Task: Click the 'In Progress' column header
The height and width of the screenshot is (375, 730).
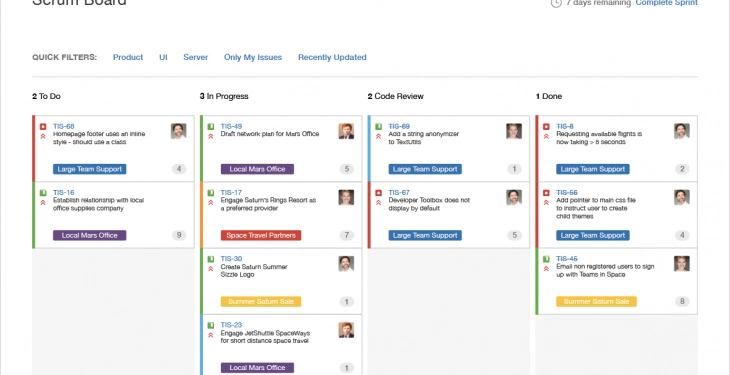Action: pyautogui.click(x=224, y=96)
